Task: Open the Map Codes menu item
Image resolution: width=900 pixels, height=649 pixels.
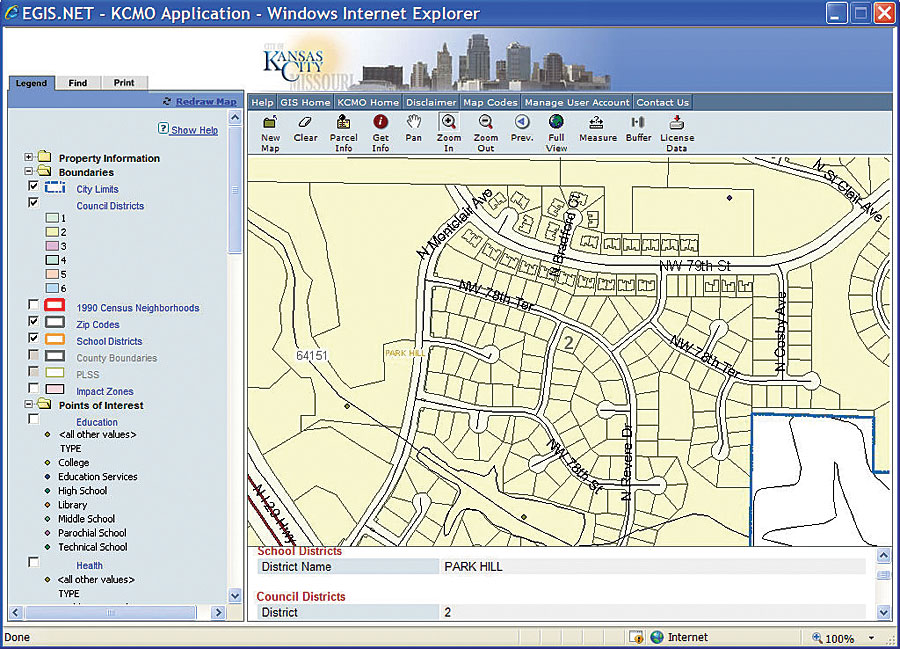Action: [x=490, y=102]
